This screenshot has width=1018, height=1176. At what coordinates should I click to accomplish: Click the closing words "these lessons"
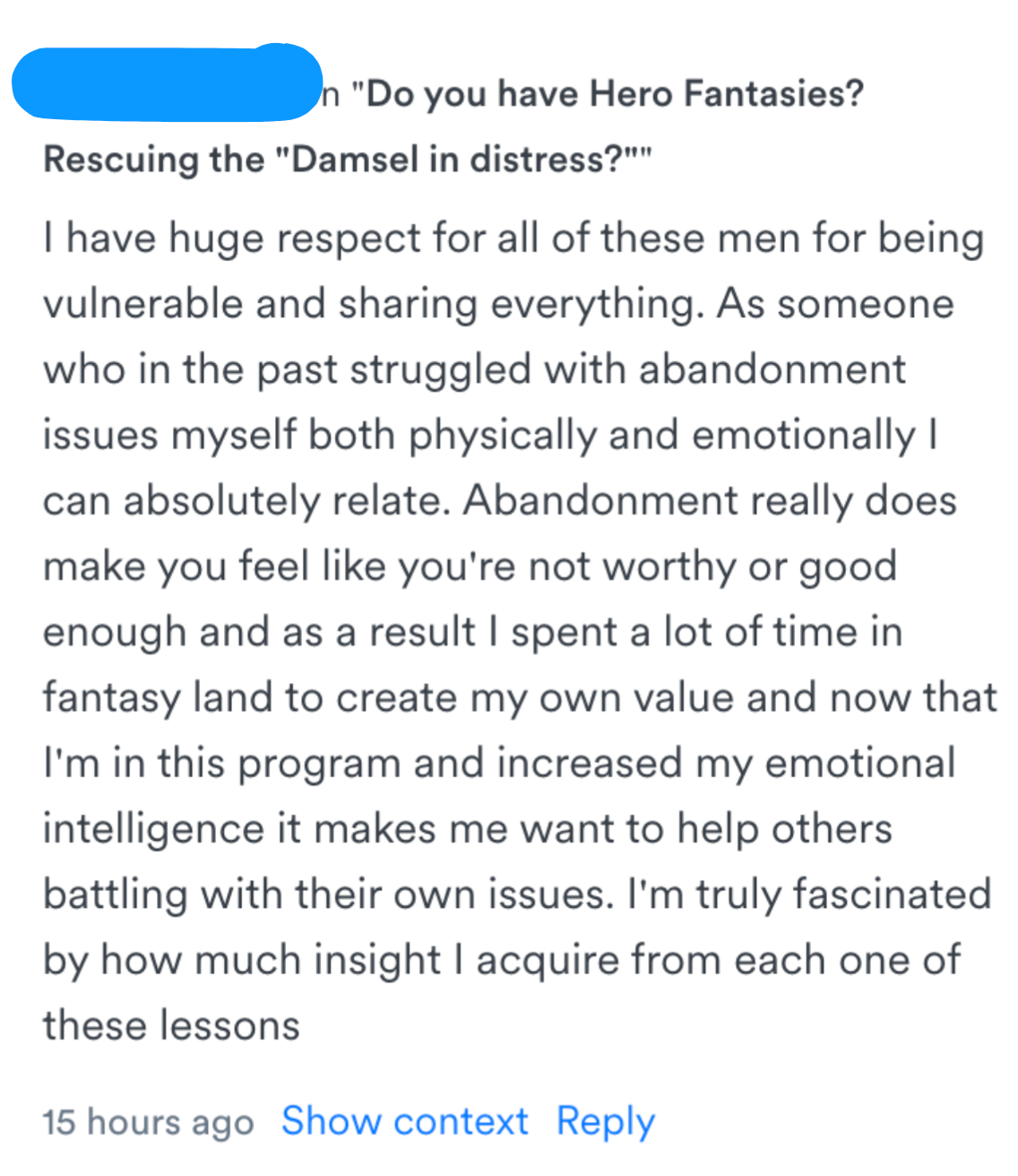(171, 1025)
